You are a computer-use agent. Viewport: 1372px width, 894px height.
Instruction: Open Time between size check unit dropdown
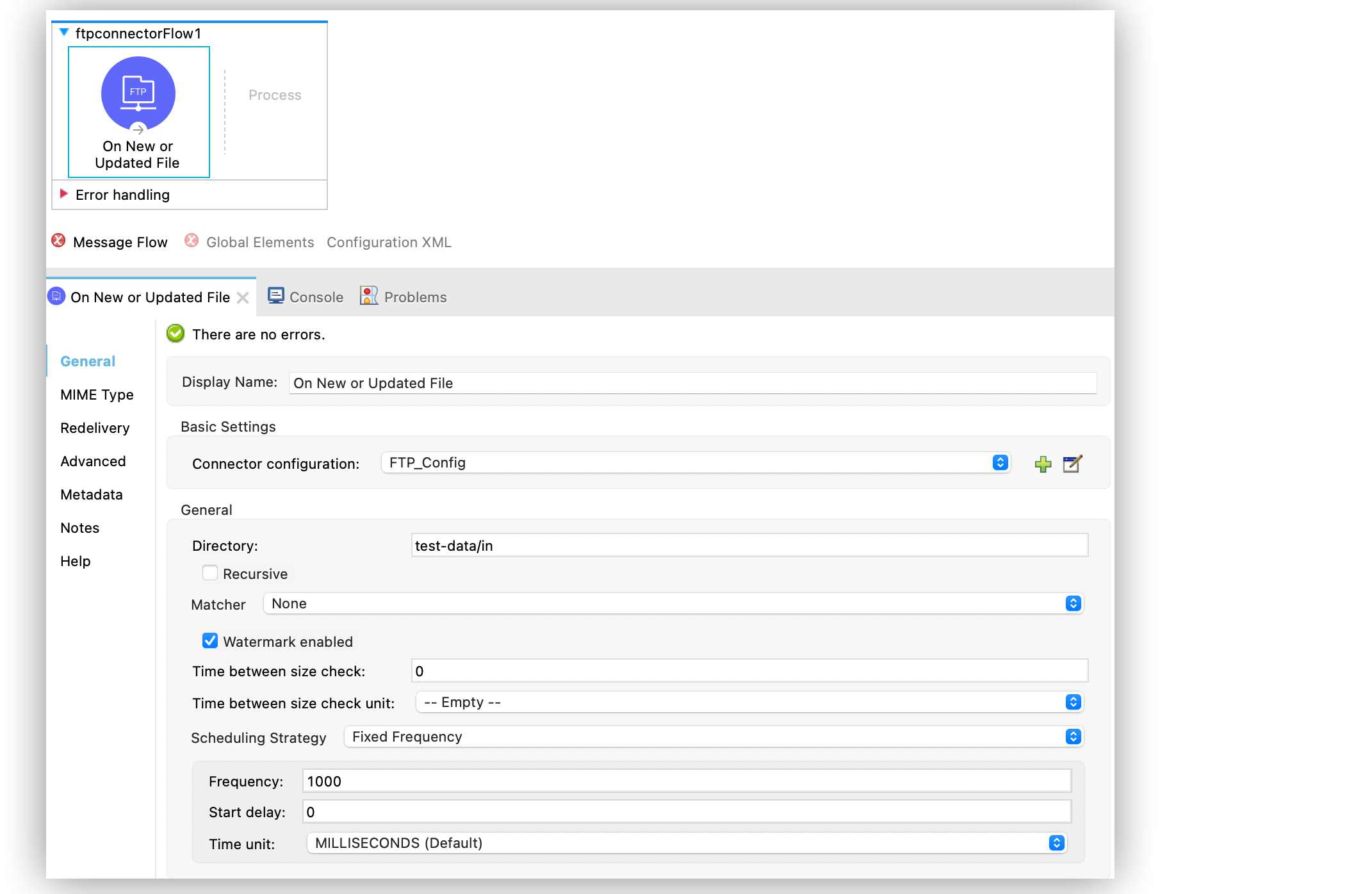tap(749, 702)
